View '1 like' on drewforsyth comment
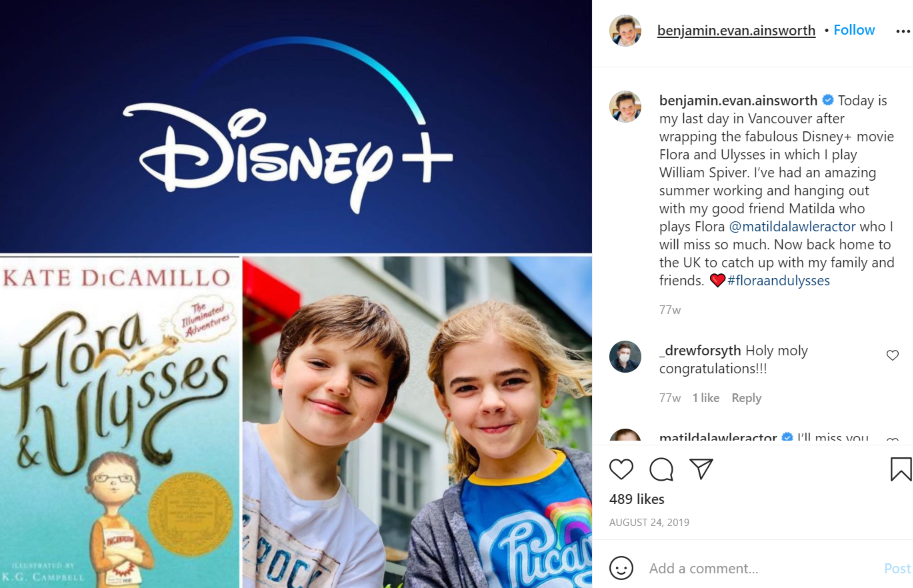The image size is (913, 588). (706, 398)
